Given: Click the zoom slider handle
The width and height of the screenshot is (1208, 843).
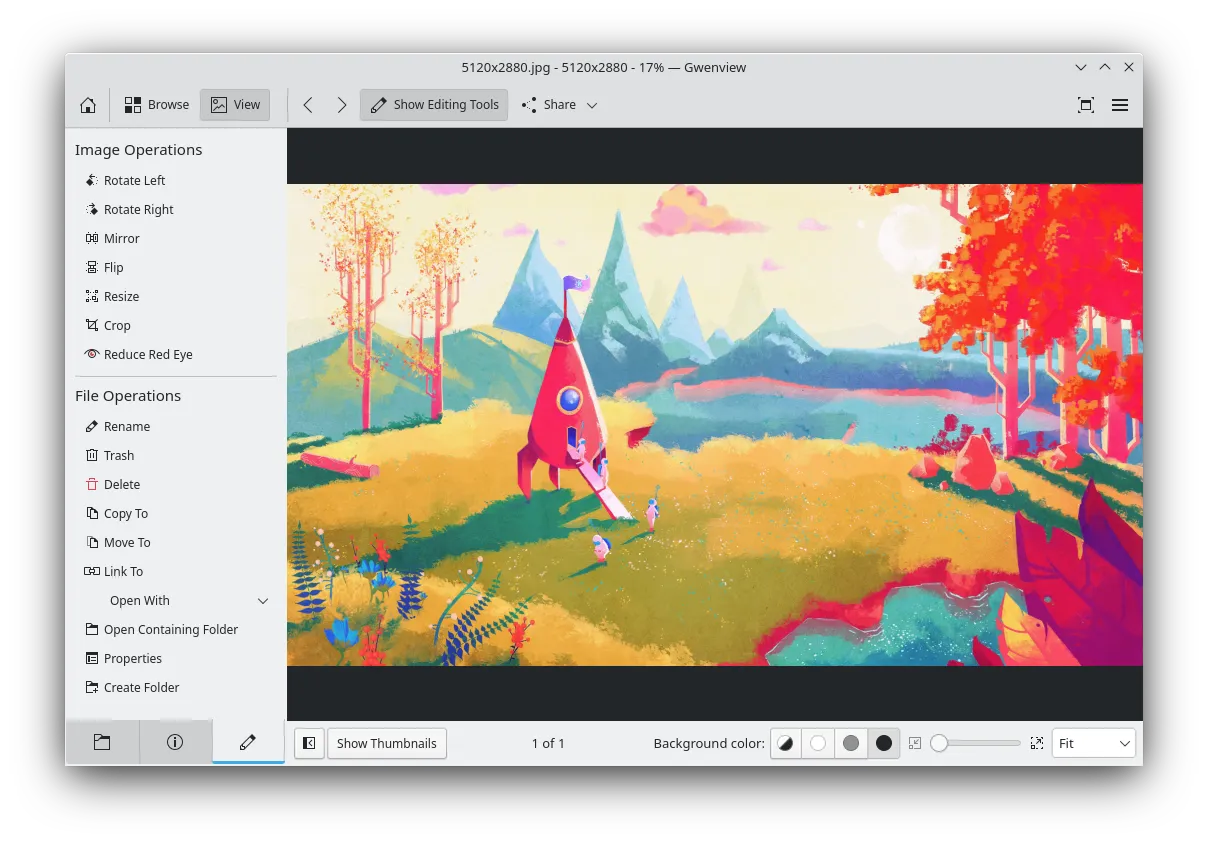Looking at the screenshot, I should [x=939, y=743].
